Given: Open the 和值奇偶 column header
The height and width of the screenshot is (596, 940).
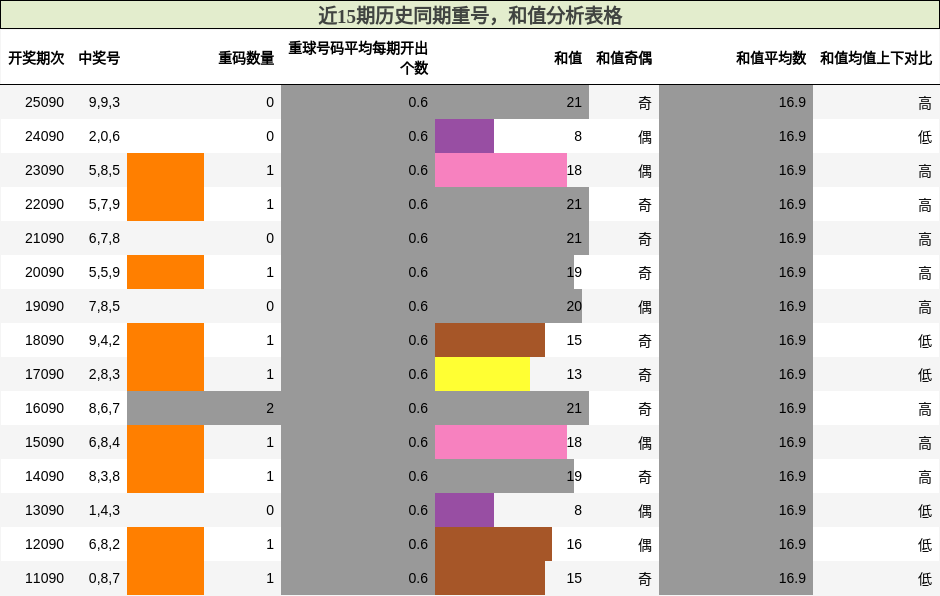Looking at the screenshot, I should pyautogui.click(x=624, y=57).
